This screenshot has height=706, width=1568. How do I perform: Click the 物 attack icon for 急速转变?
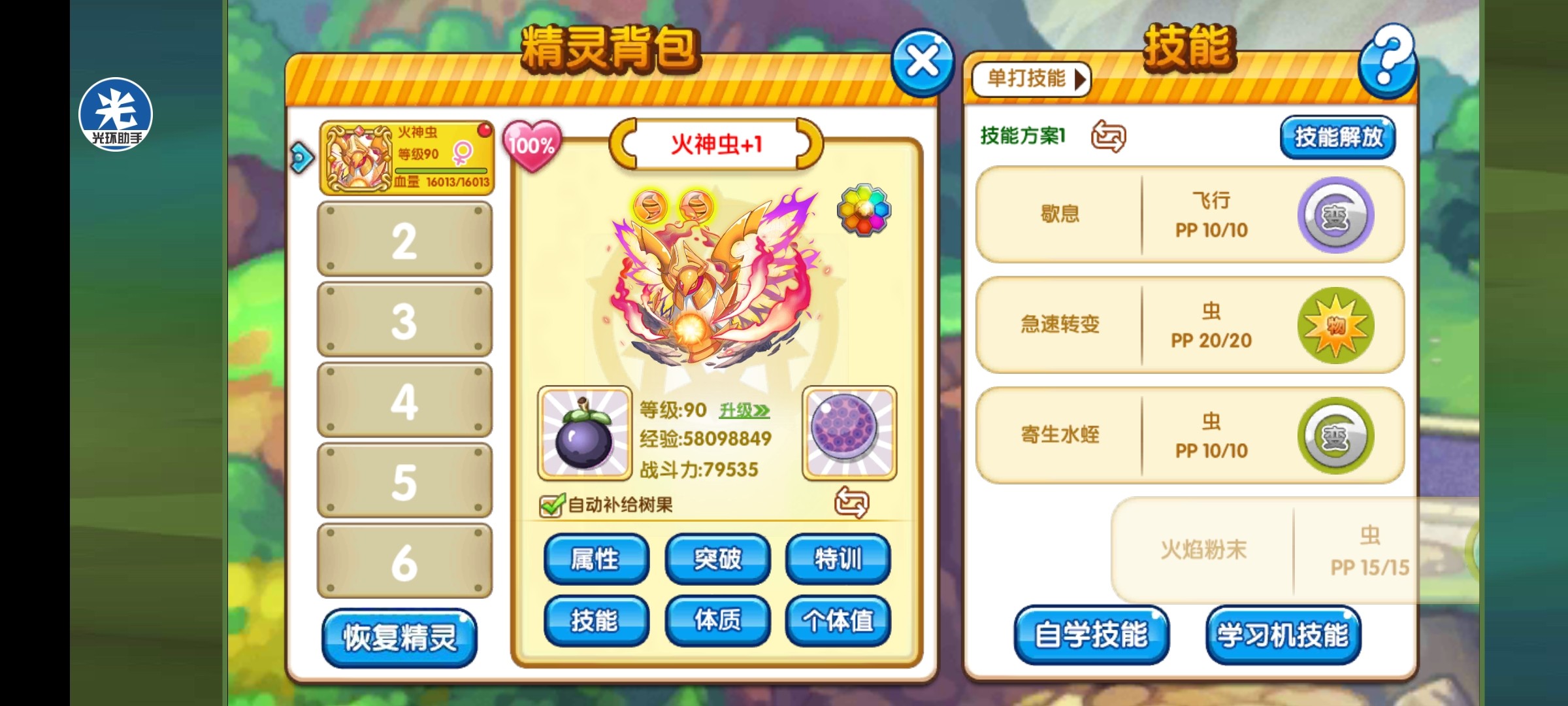pos(1335,325)
